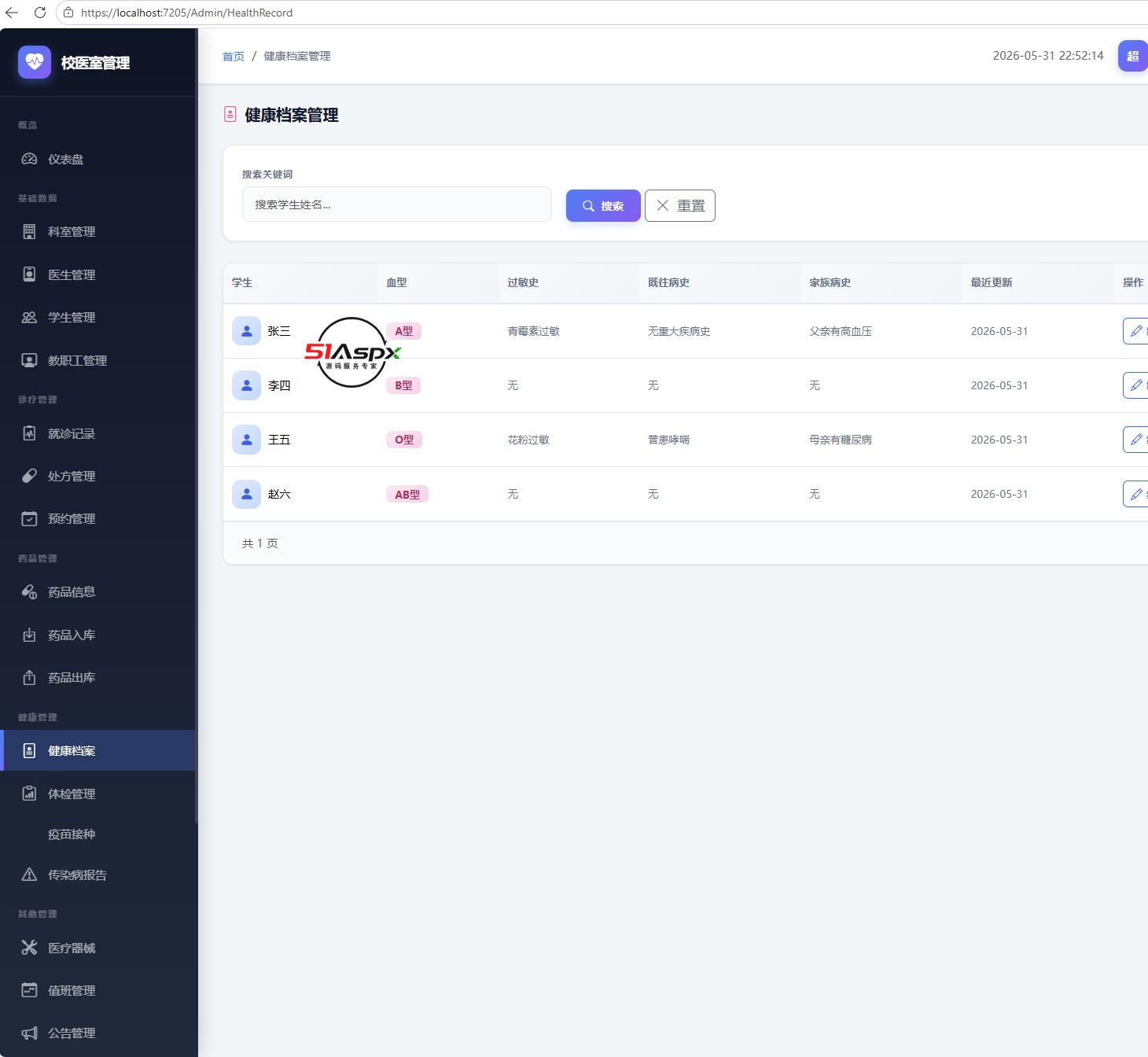Follow the 首页 breadcrumb link

(x=234, y=56)
